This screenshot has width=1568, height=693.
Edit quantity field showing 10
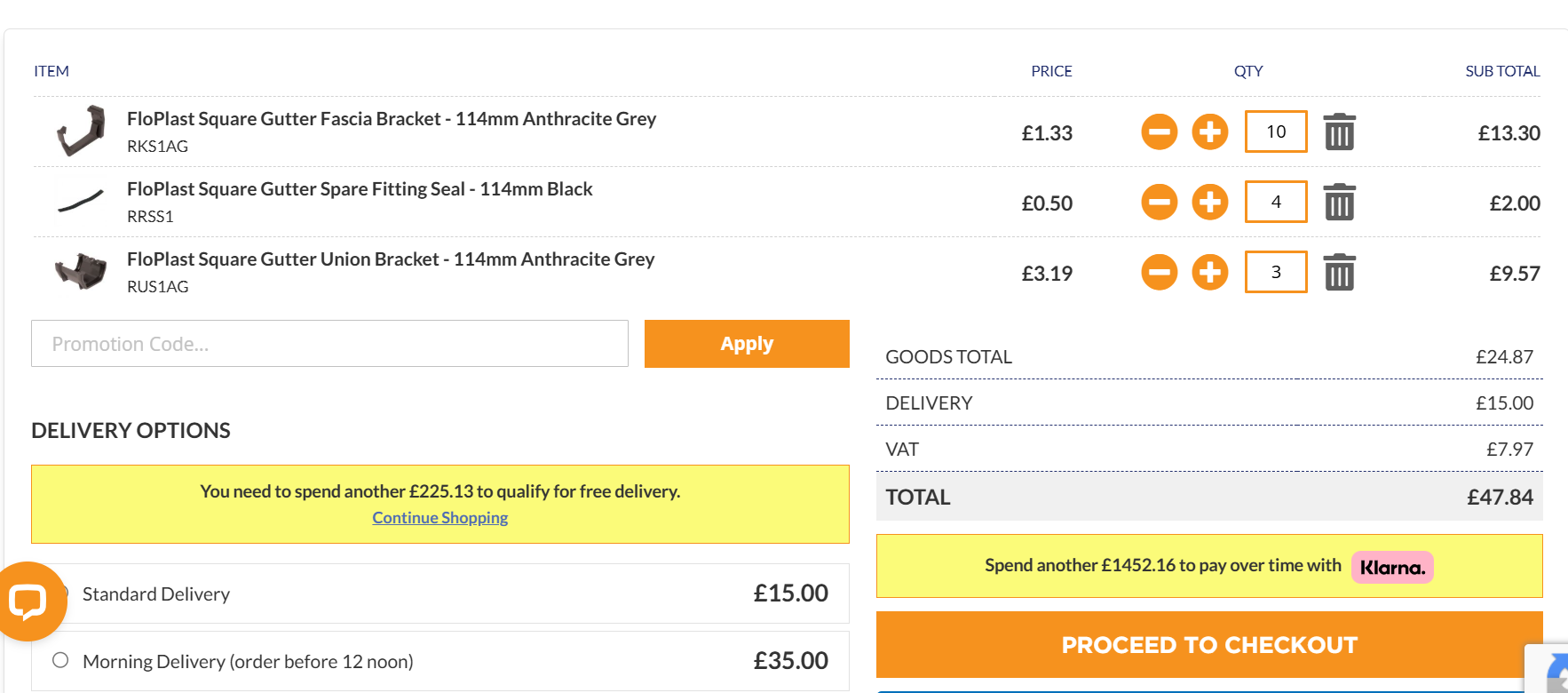(x=1275, y=132)
